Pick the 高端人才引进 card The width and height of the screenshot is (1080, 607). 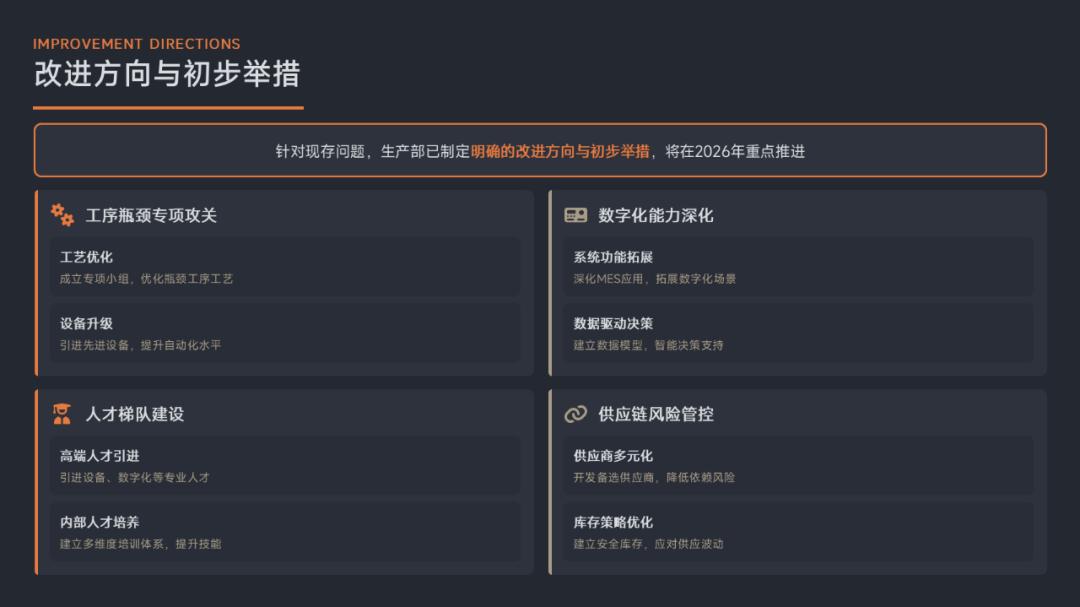(285, 466)
